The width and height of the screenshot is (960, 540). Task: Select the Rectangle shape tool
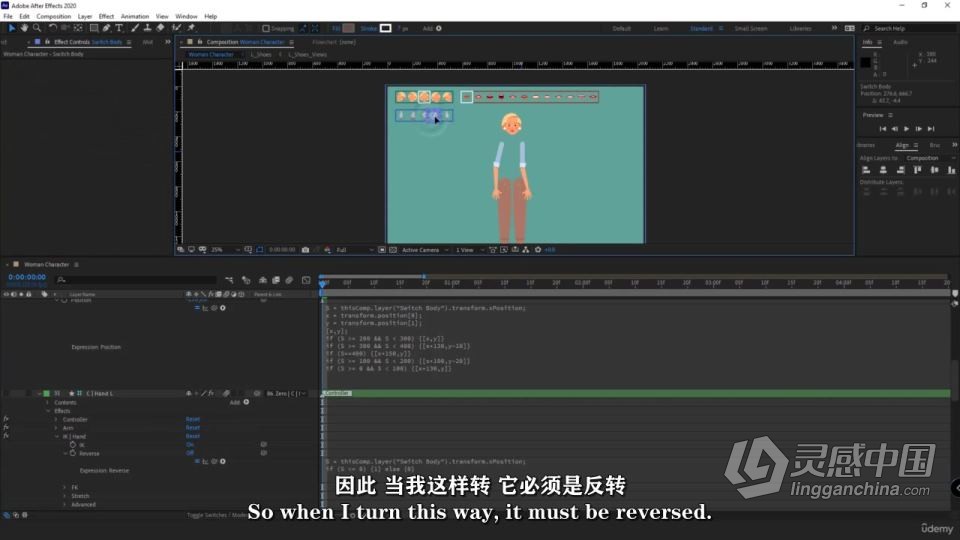pyautogui.click(x=94, y=28)
